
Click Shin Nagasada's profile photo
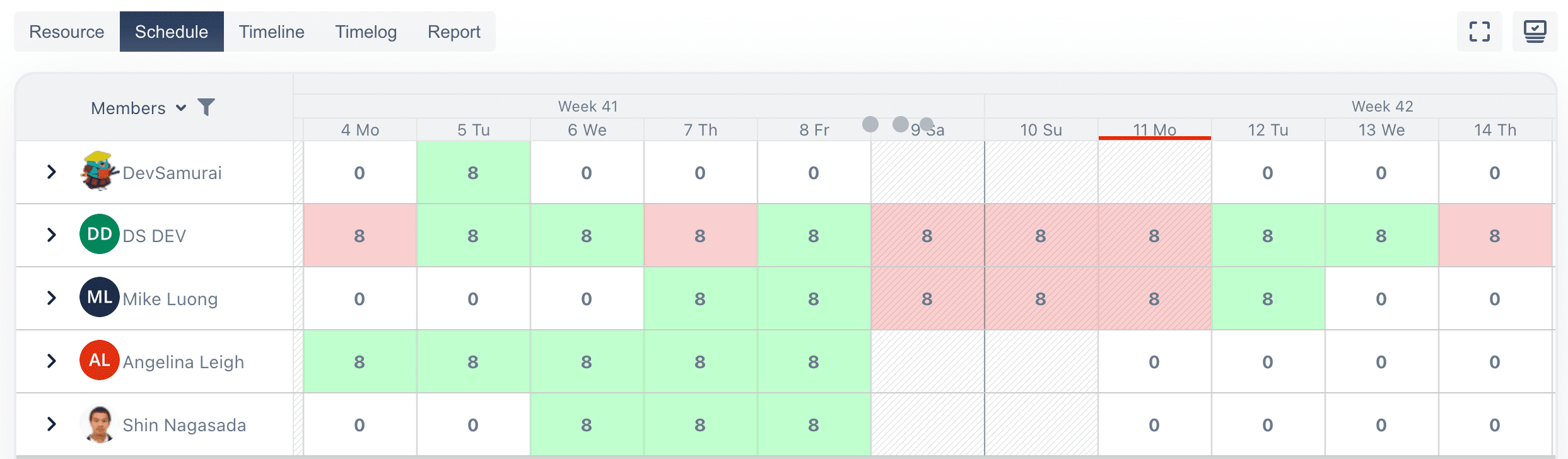pos(99,424)
